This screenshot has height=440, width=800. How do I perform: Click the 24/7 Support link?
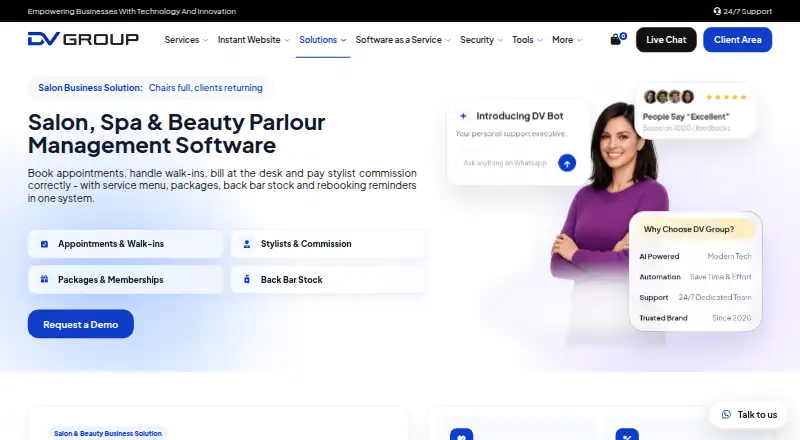coord(743,11)
